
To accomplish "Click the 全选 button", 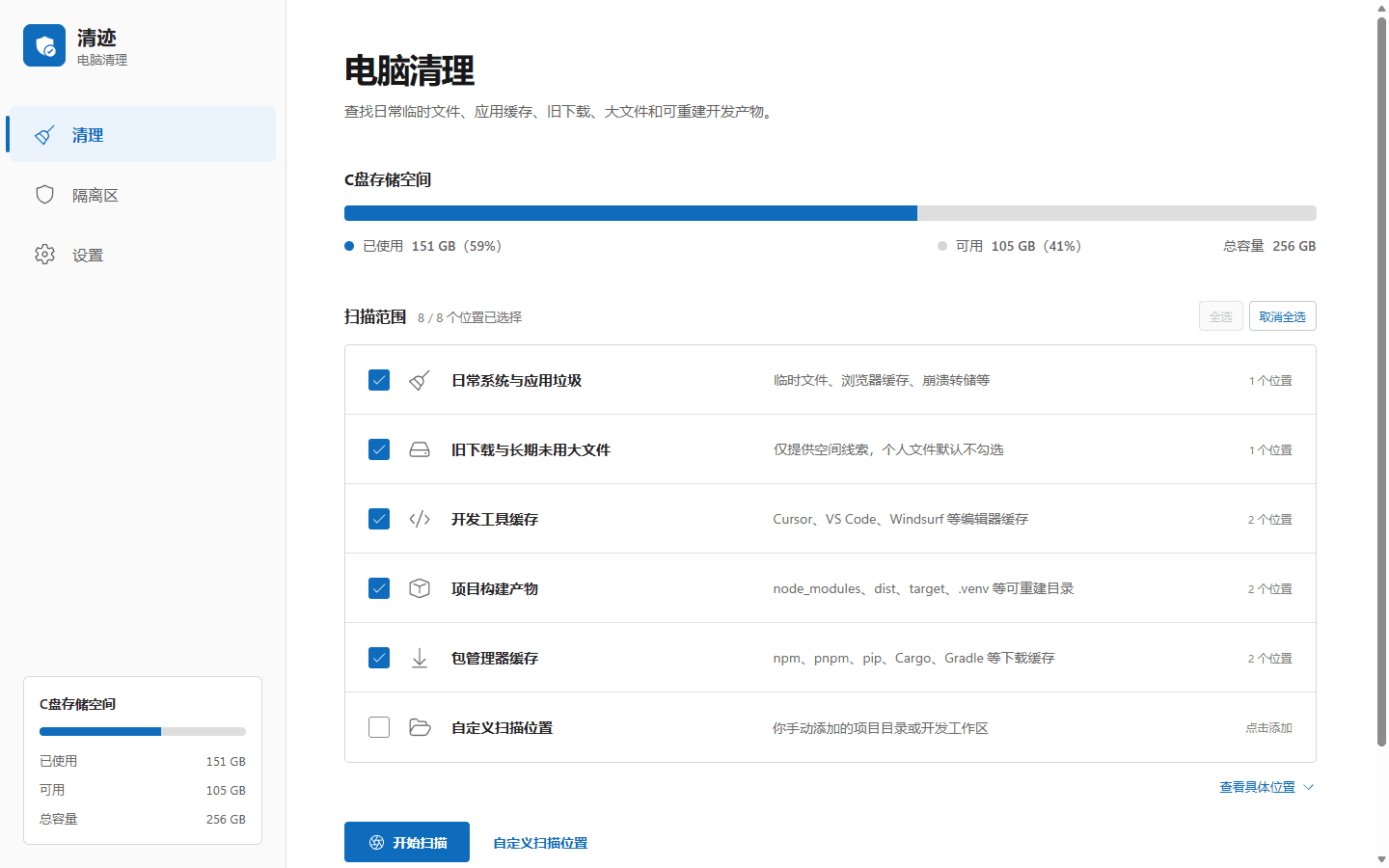I will (x=1221, y=316).
